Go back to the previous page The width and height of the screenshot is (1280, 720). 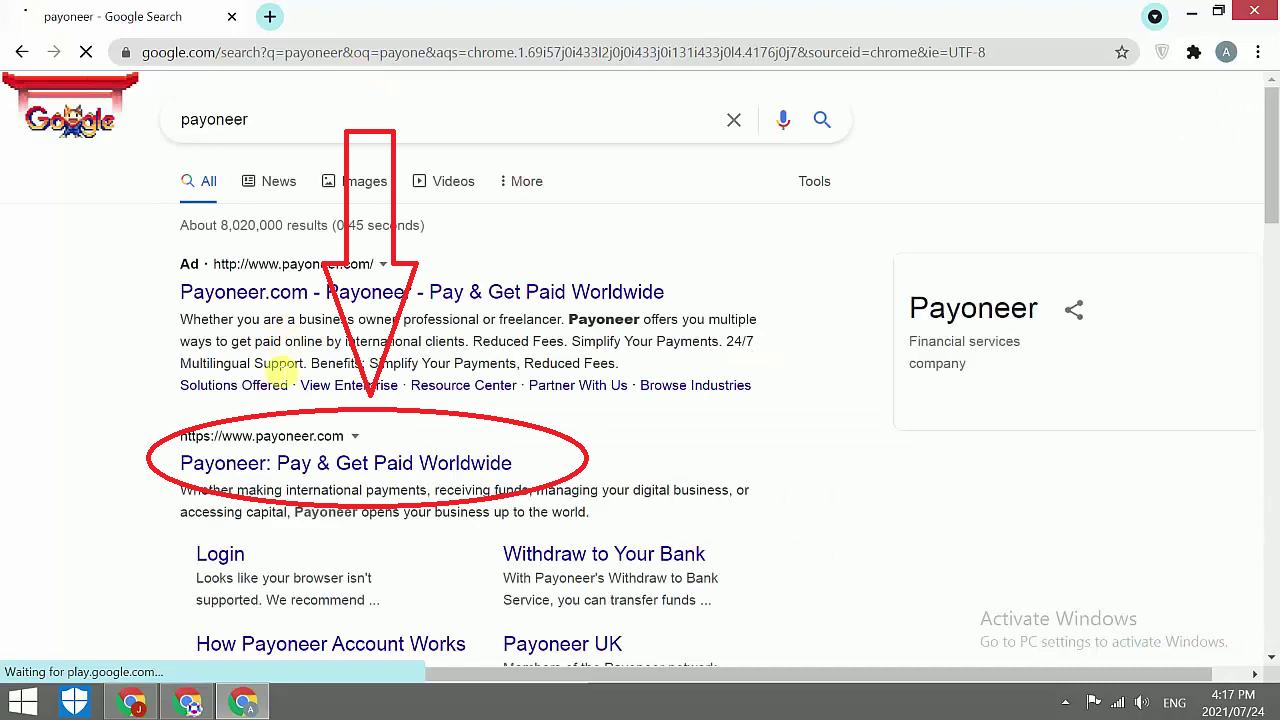(x=22, y=52)
